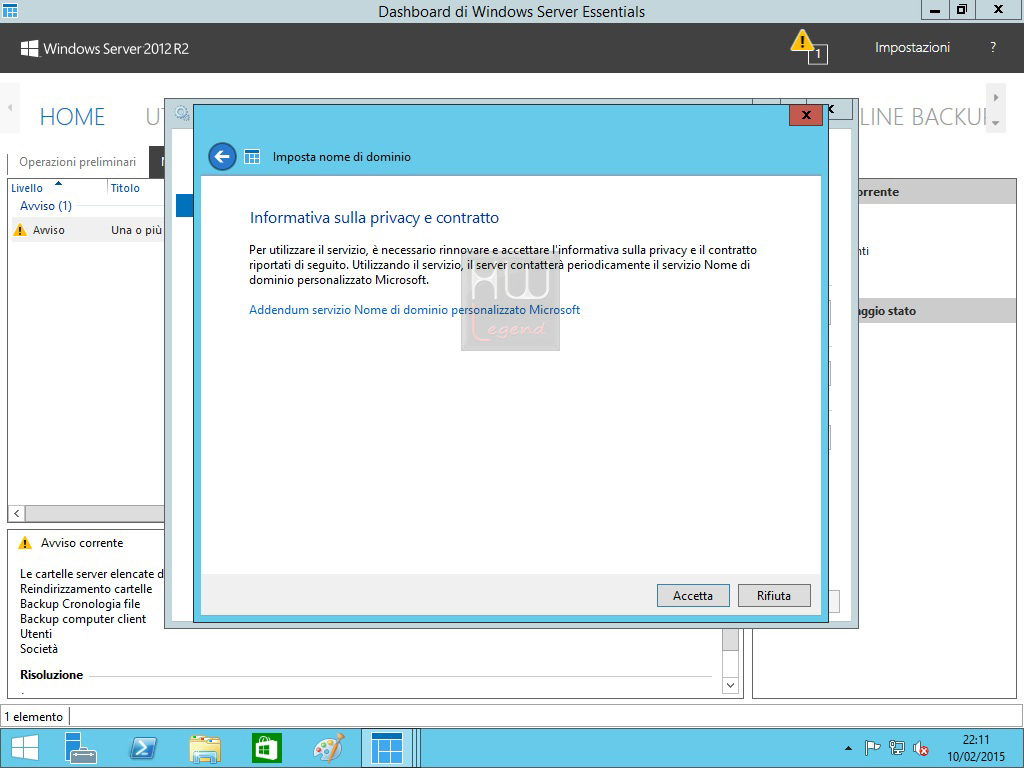Click the Avviso corrente warning icon

(25, 543)
